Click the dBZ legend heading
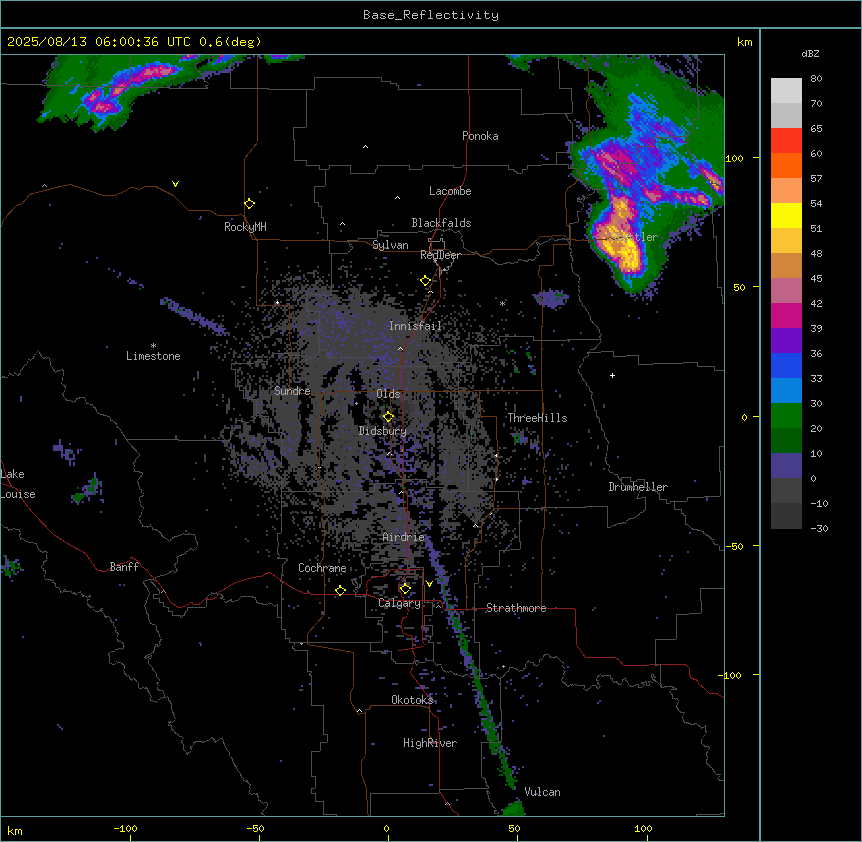Image resolution: width=862 pixels, height=842 pixels. coord(810,53)
